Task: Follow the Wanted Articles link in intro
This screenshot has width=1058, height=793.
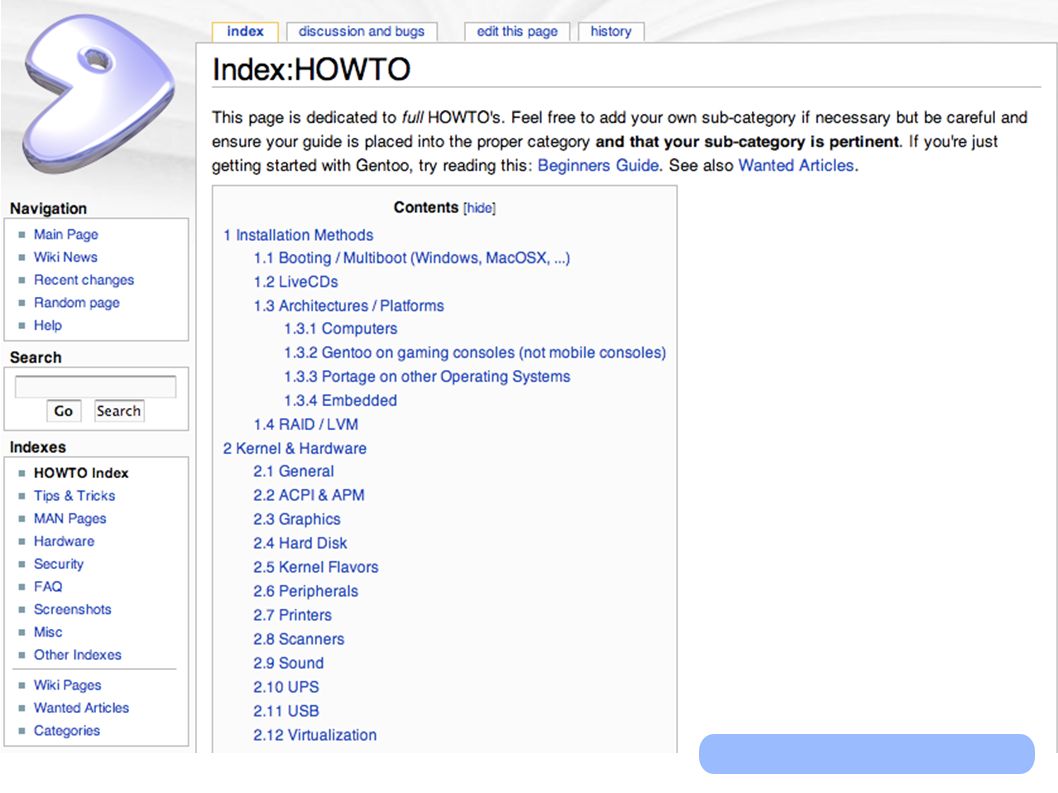Action: click(x=796, y=165)
